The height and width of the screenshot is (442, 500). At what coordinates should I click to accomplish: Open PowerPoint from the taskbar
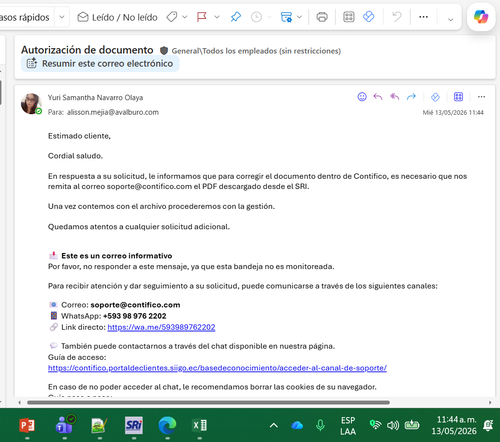tap(27, 425)
